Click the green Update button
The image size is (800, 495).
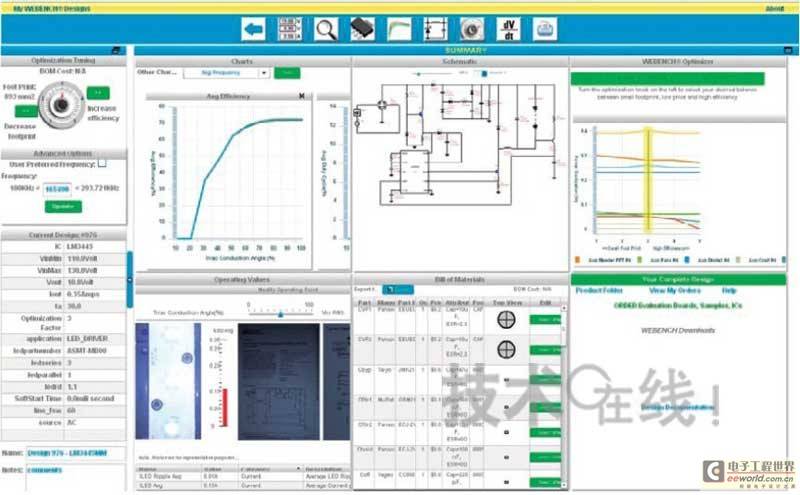pos(63,206)
